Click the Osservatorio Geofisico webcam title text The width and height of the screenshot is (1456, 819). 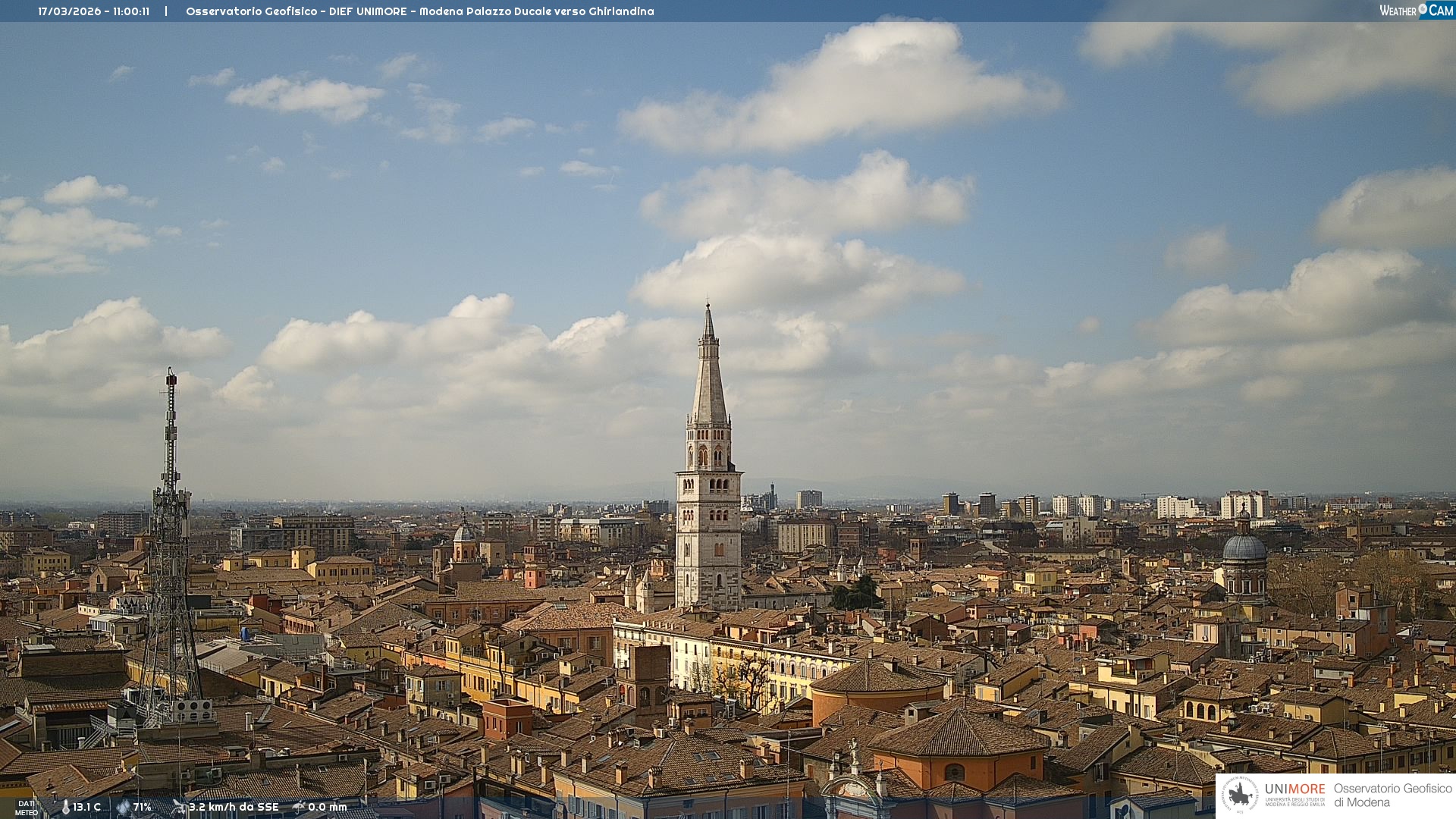(419, 11)
